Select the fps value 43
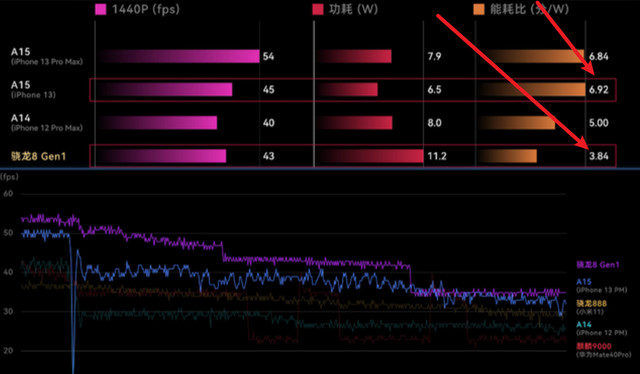This screenshot has height=374, width=640. pos(269,156)
